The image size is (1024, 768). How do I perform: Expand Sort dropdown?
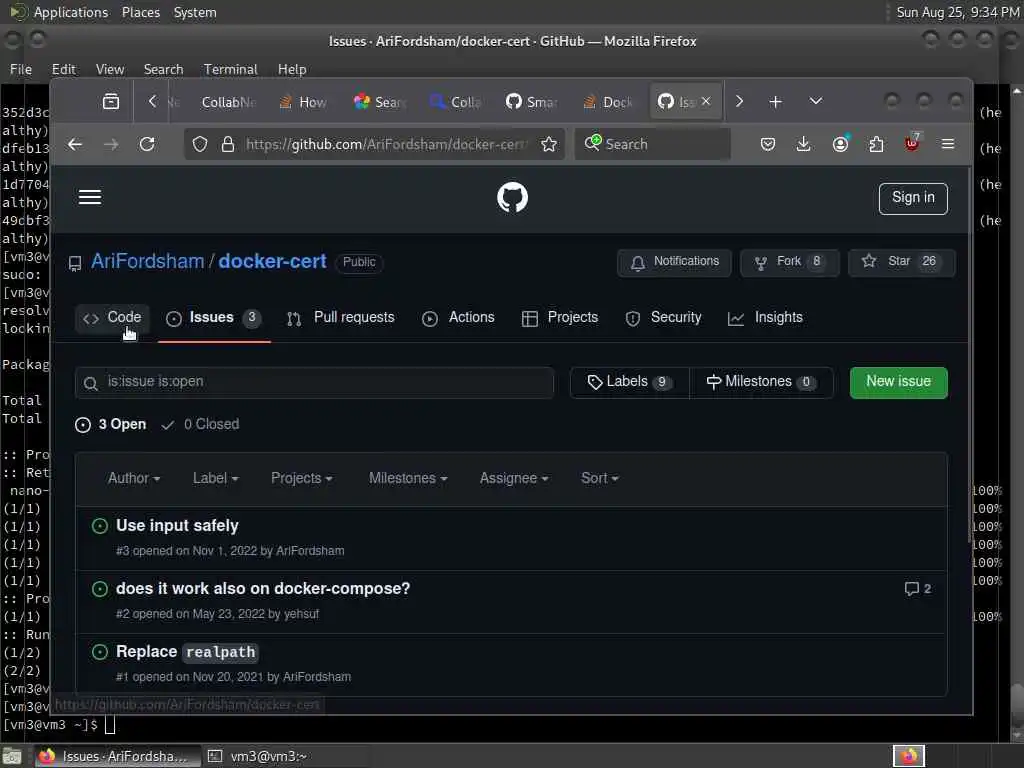coord(600,479)
